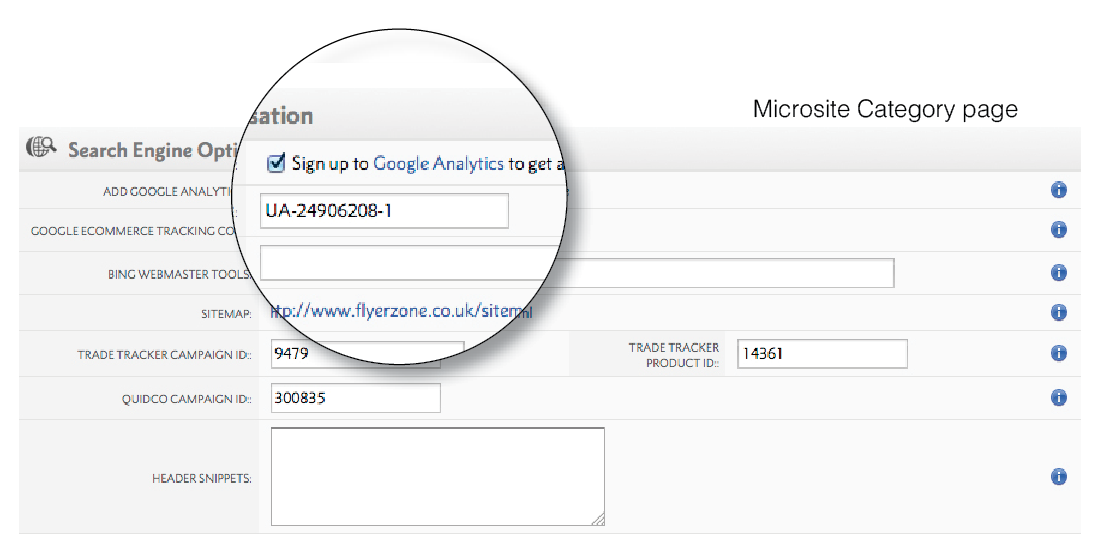Image resolution: width=1109 pixels, height=557 pixels.
Task: Click info icon for Sitemap row
Action: 1058,312
